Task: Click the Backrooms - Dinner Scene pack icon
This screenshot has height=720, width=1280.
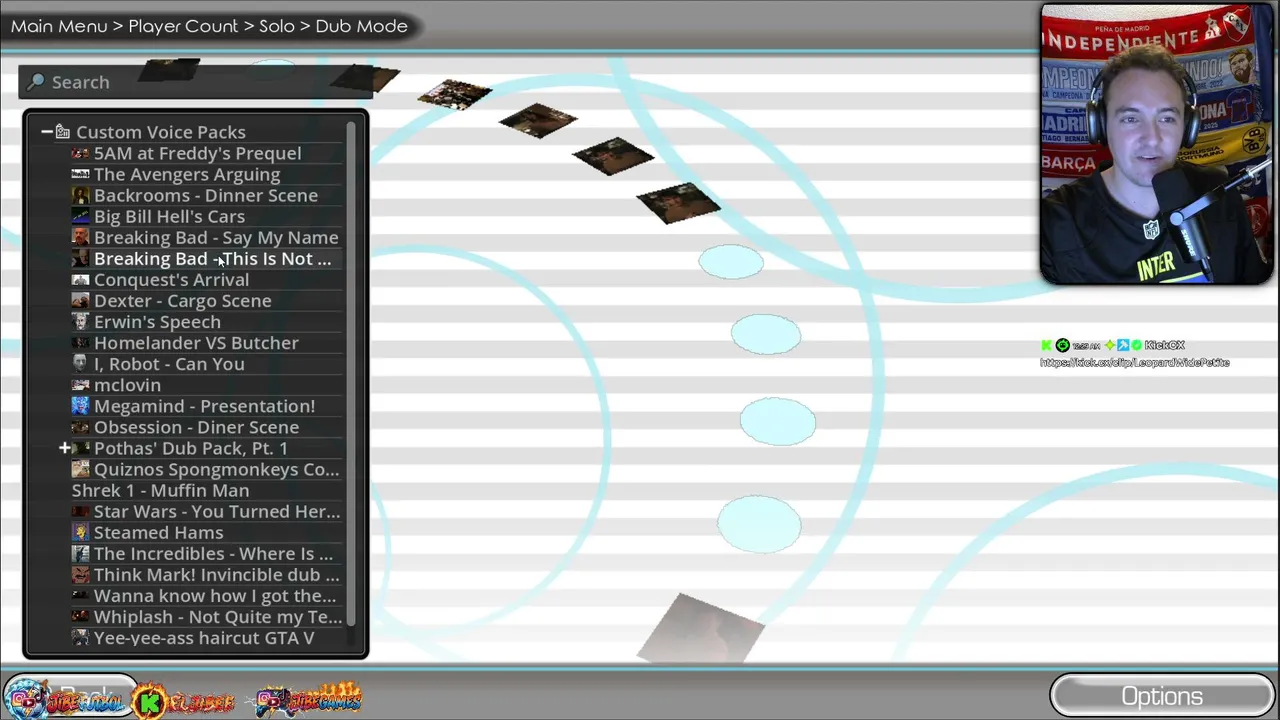Action: [80, 196]
